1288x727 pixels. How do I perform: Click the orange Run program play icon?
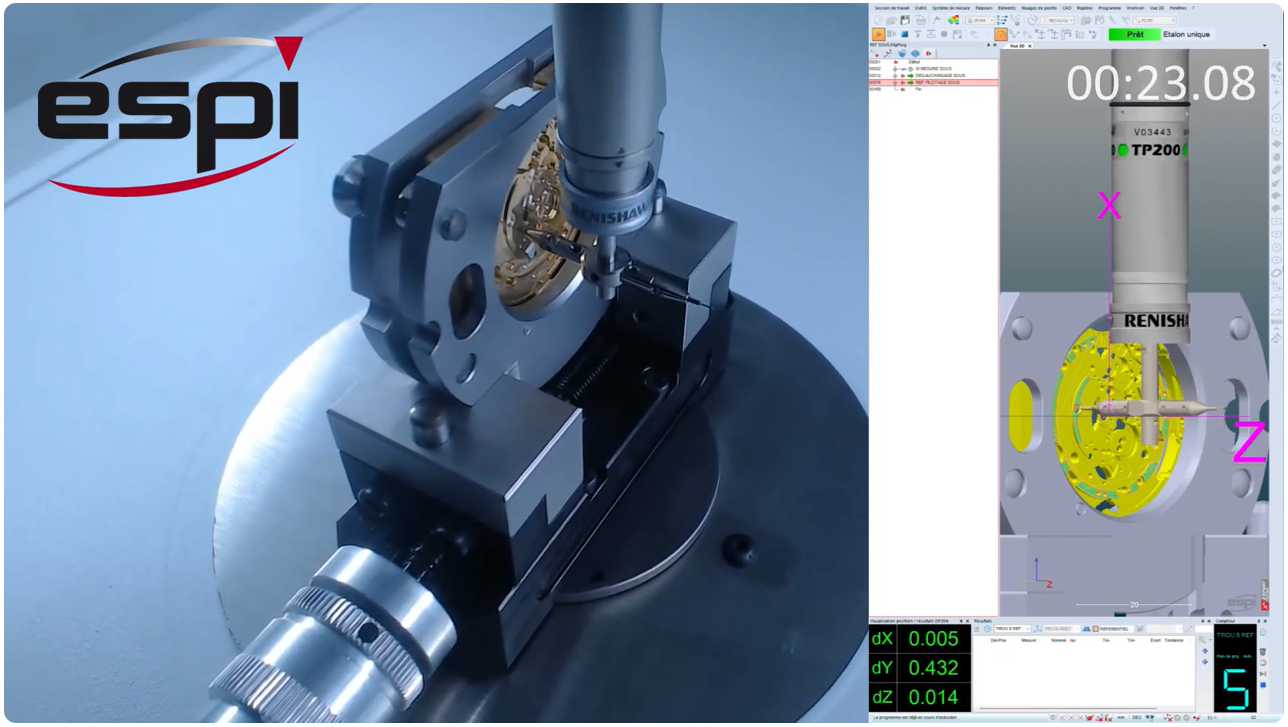click(x=878, y=34)
